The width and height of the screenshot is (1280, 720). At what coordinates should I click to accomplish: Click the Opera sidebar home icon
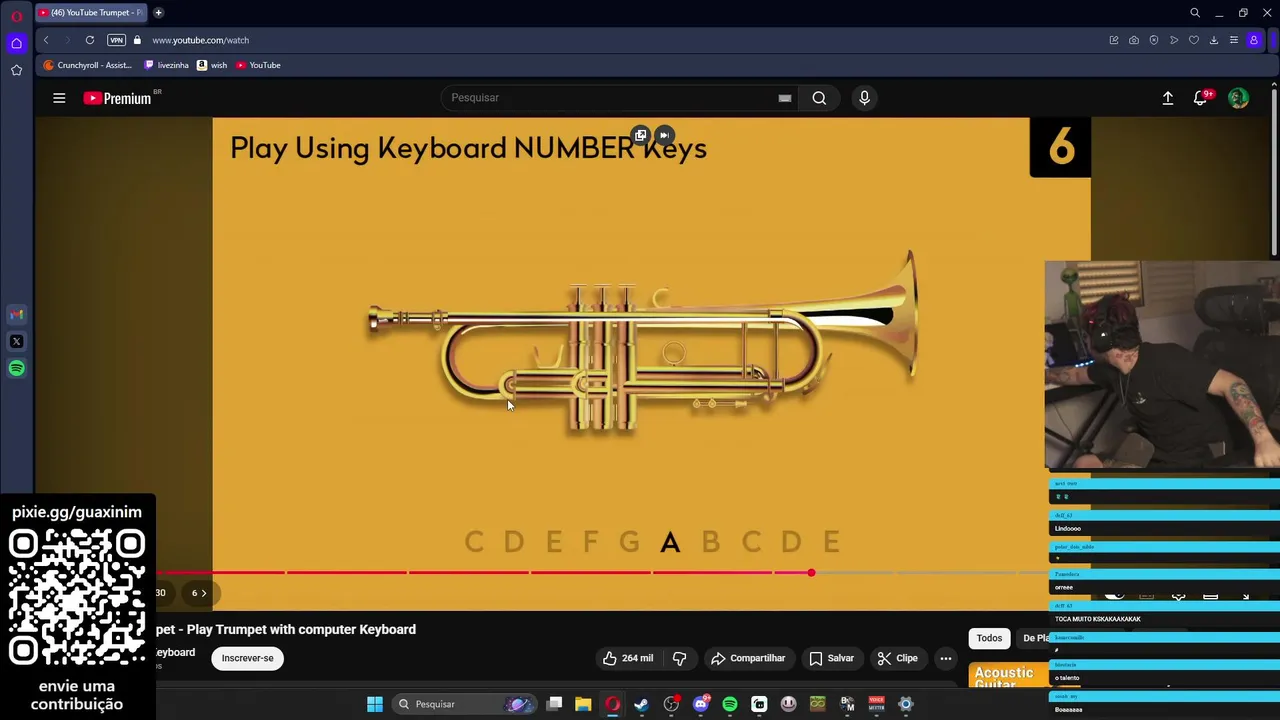pos(16,43)
